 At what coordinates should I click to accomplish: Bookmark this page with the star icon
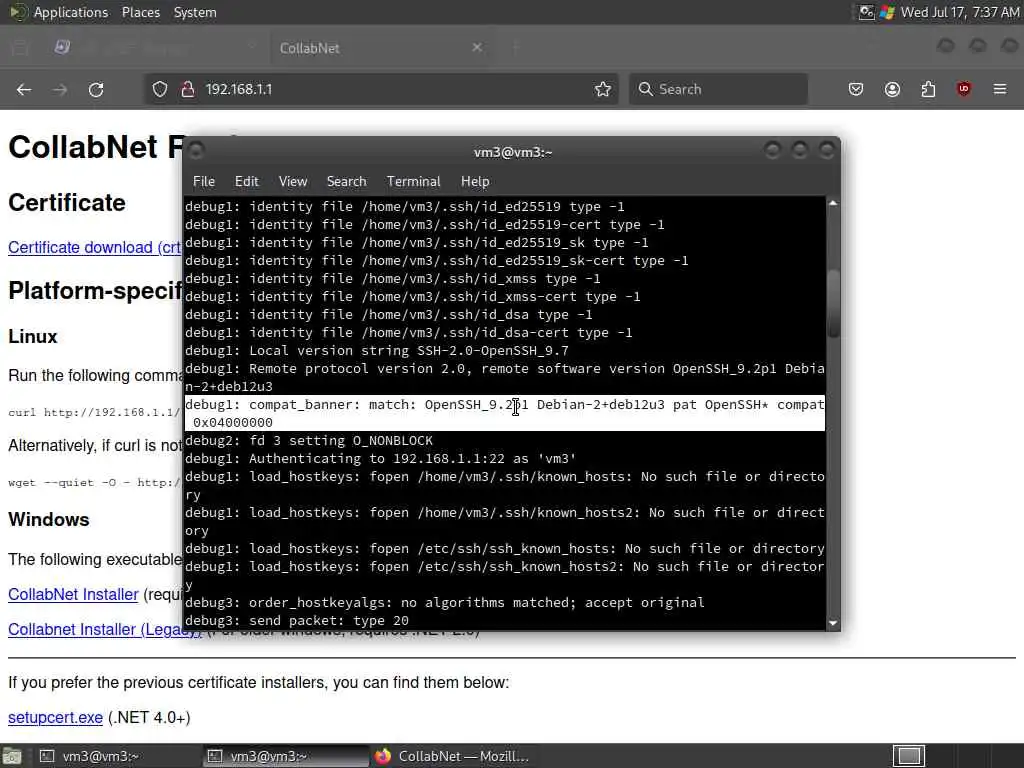[603, 89]
